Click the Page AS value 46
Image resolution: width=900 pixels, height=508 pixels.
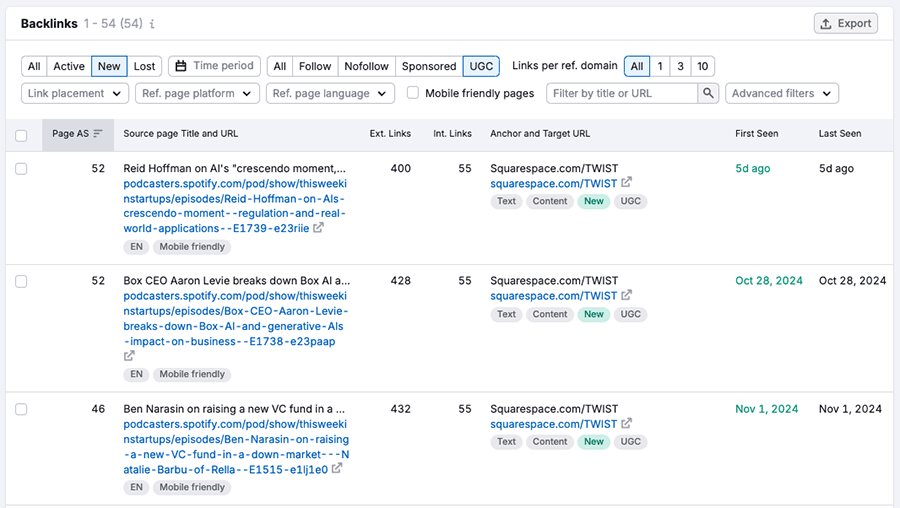pyautogui.click(x=98, y=409)
